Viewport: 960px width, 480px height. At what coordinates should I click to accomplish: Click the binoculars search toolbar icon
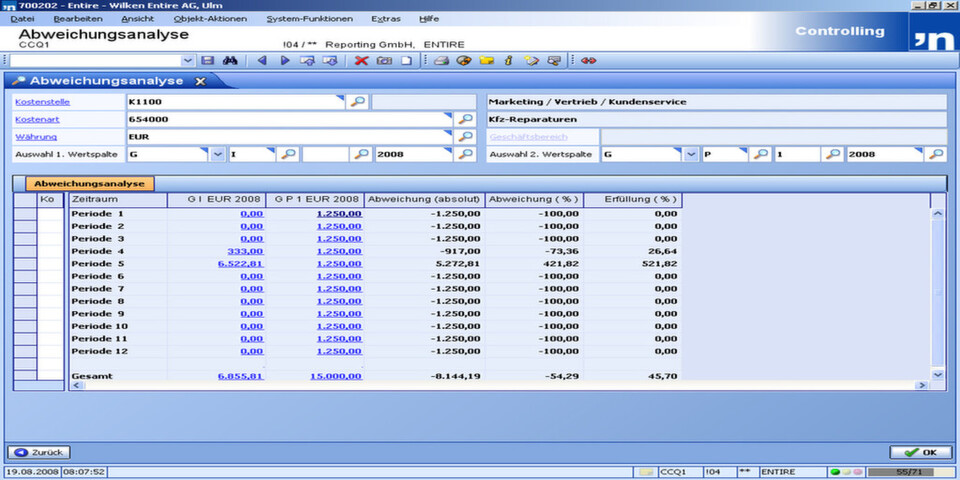[230, 61]
